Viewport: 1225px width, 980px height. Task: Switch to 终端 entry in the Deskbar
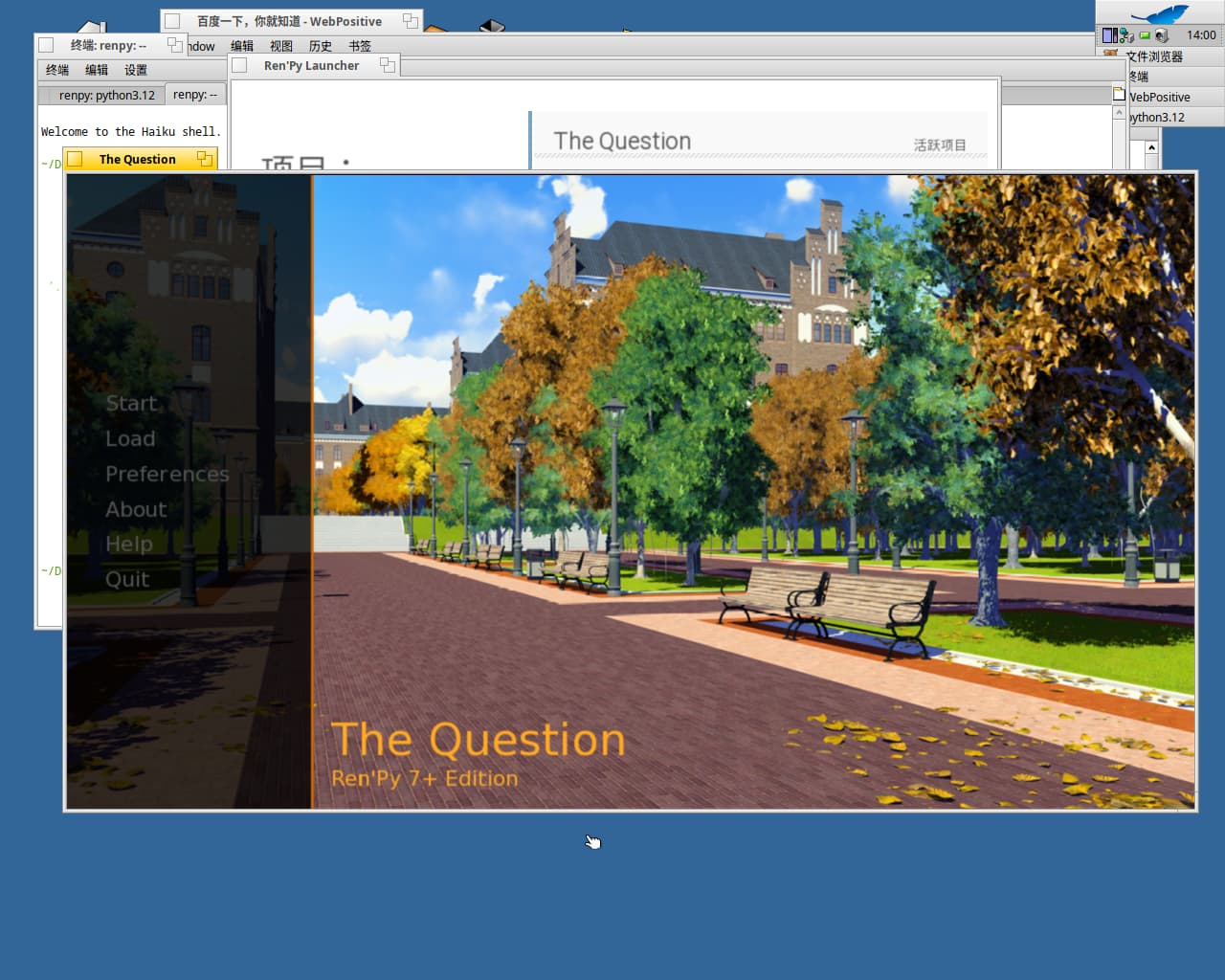[1176, 77]
